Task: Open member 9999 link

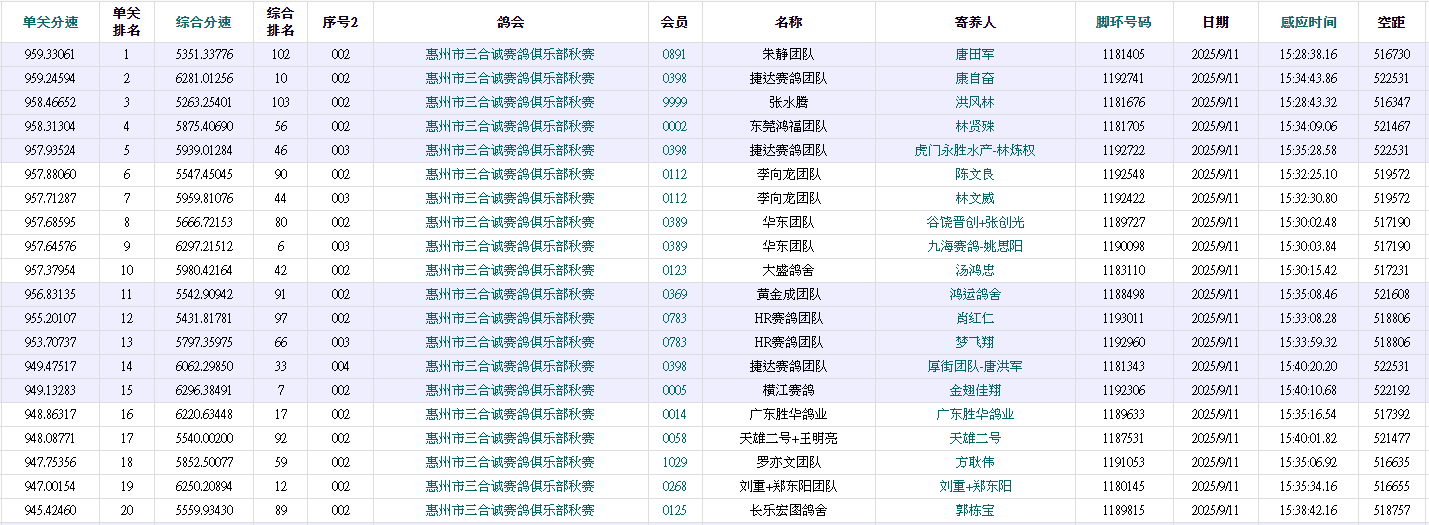Action: pos(674,102)
